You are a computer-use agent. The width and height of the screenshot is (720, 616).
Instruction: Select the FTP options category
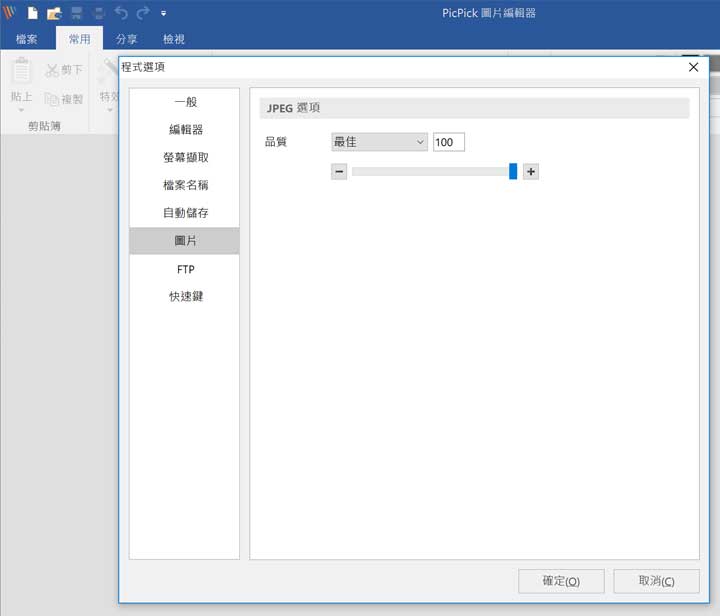(x=186, y=269)
